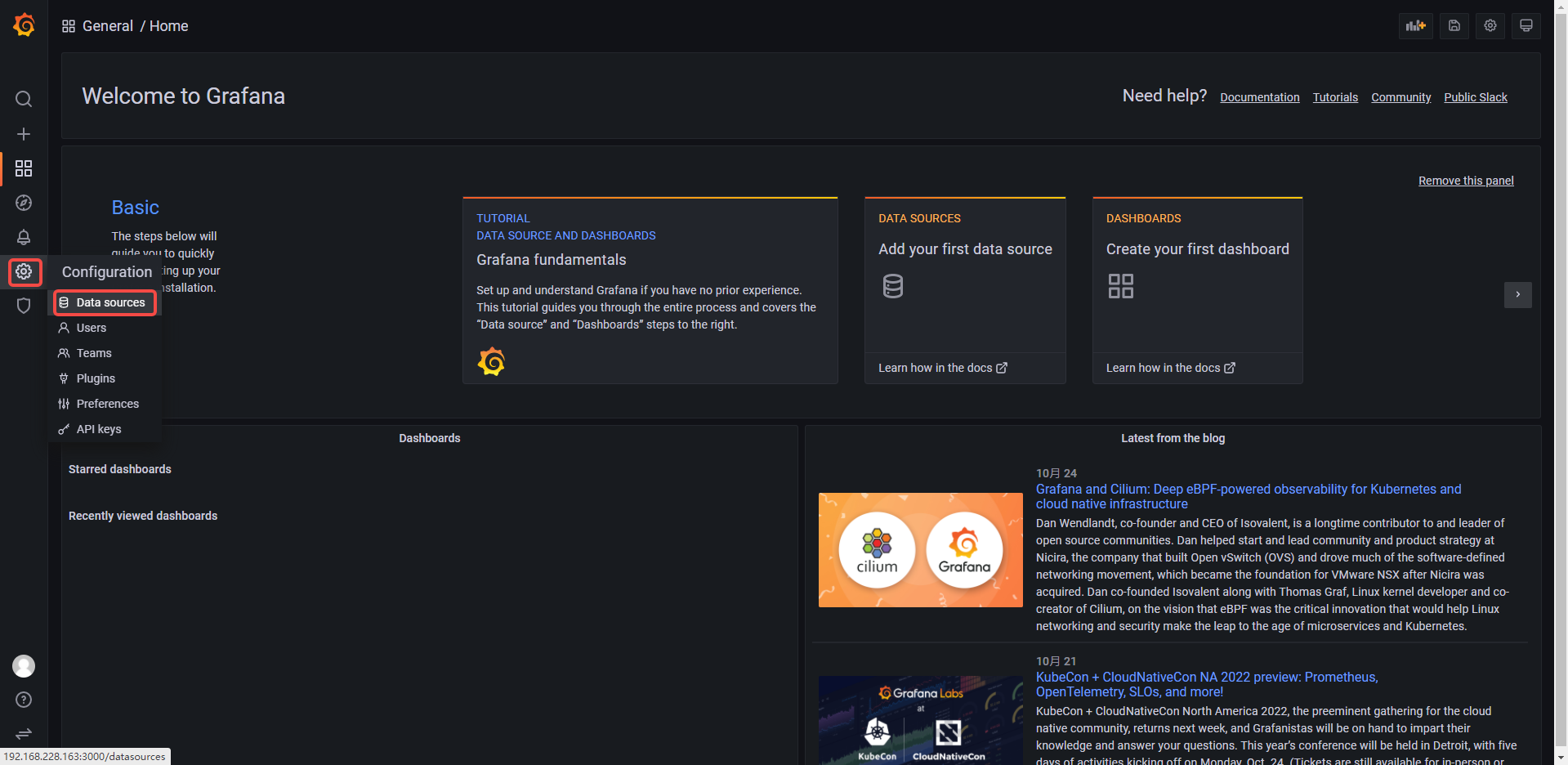
Task: Open the Alerting bell icon
Action: click(x=24, y=237)
